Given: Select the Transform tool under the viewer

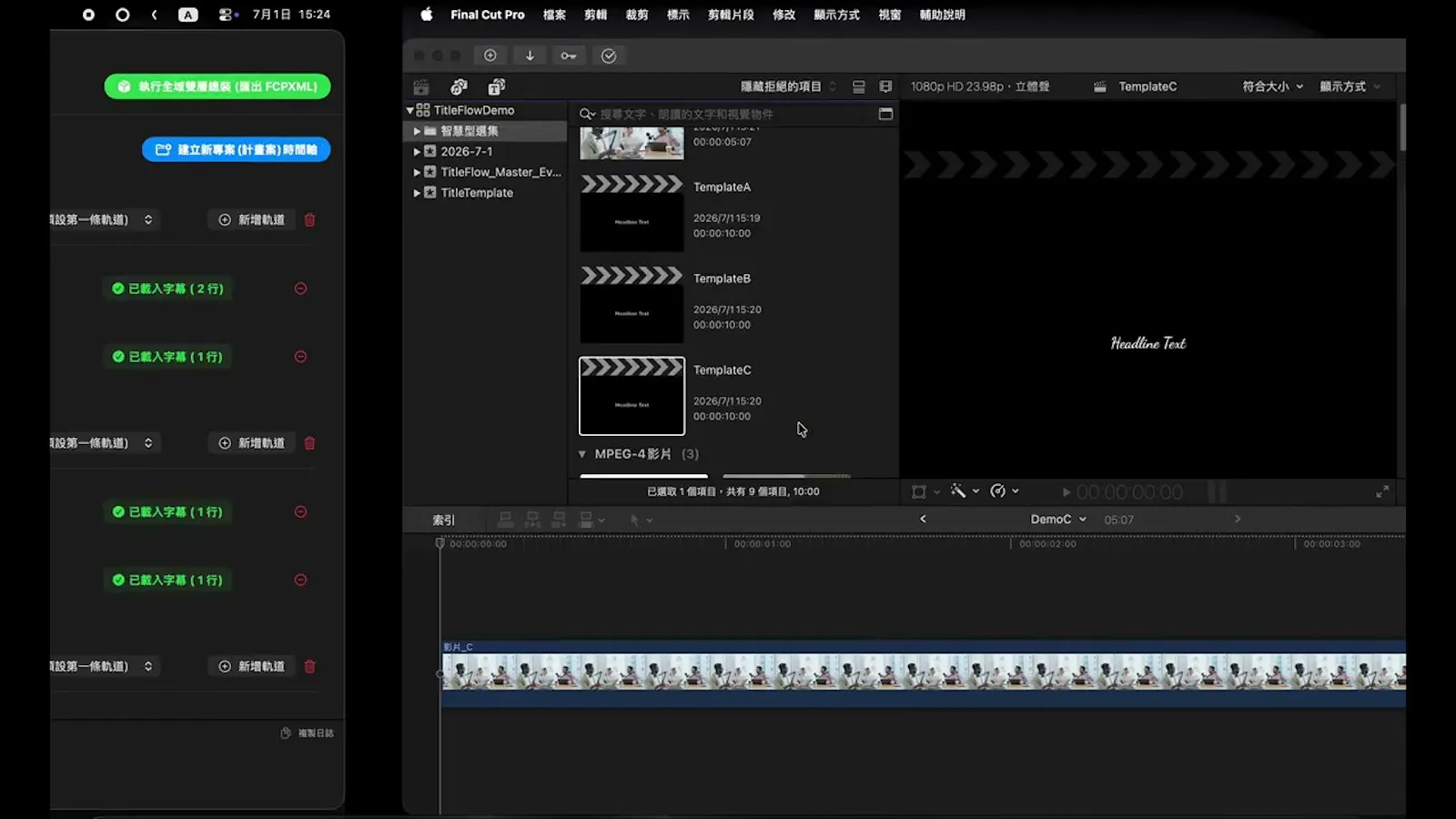Looking at the screenshot, I should coord(919,491).
